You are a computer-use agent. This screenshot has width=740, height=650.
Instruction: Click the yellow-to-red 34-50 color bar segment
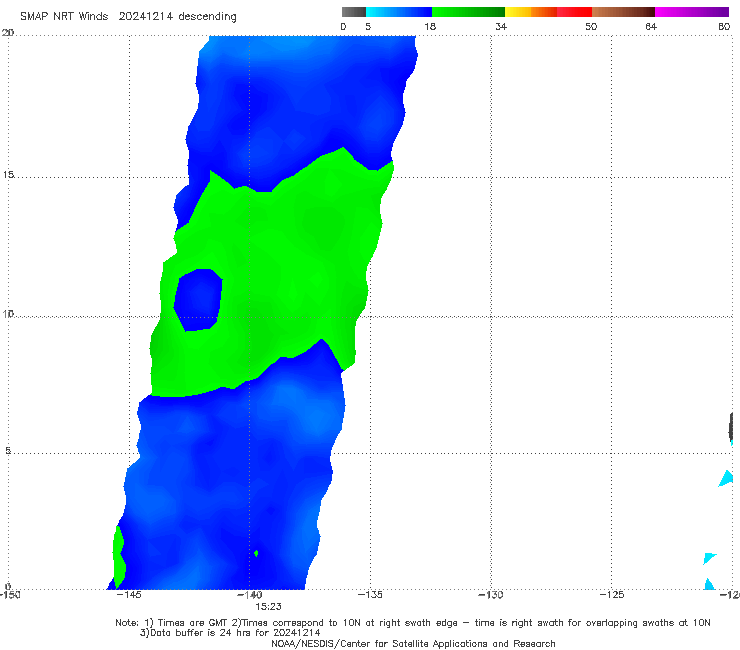pos(548,12)
